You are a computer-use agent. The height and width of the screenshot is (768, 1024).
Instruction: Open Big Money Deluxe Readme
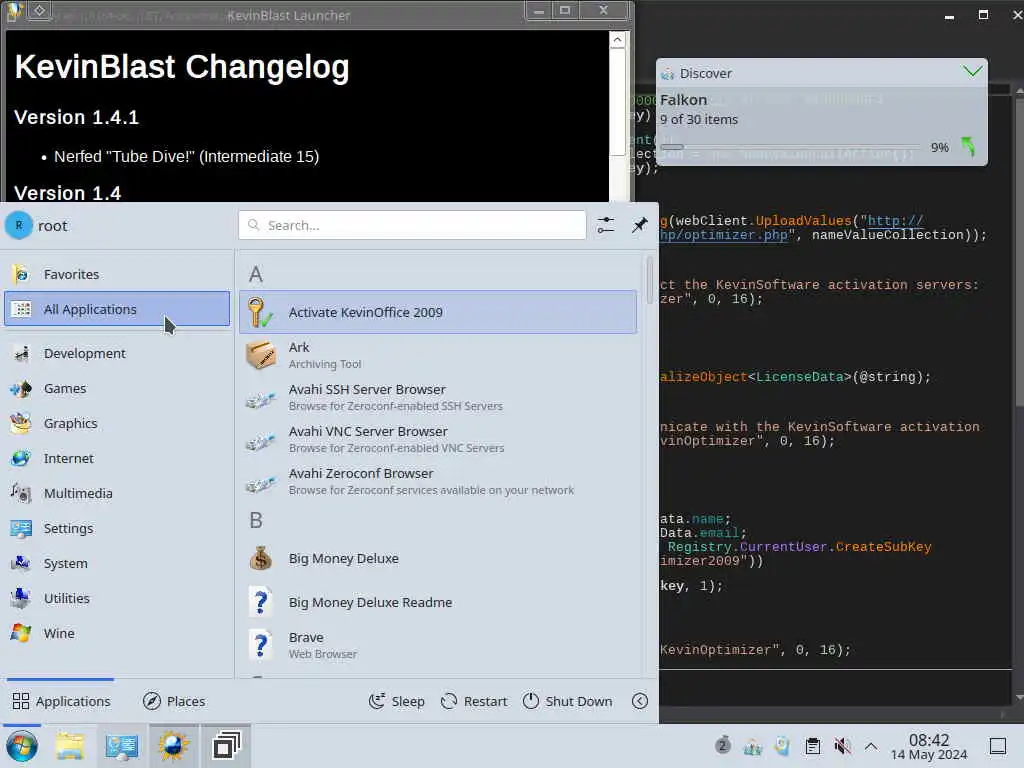tap(438, 602)
